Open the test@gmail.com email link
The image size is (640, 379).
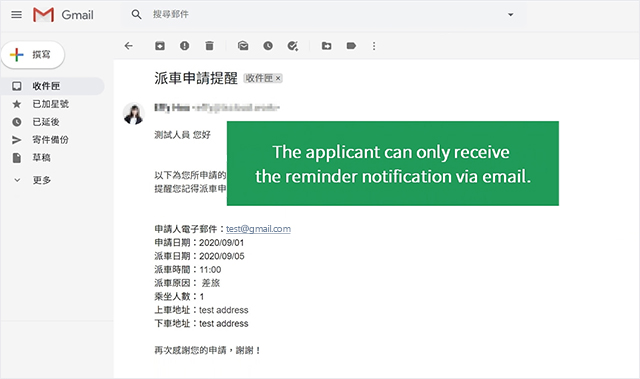pyautogui.click(x=258, y=229)
